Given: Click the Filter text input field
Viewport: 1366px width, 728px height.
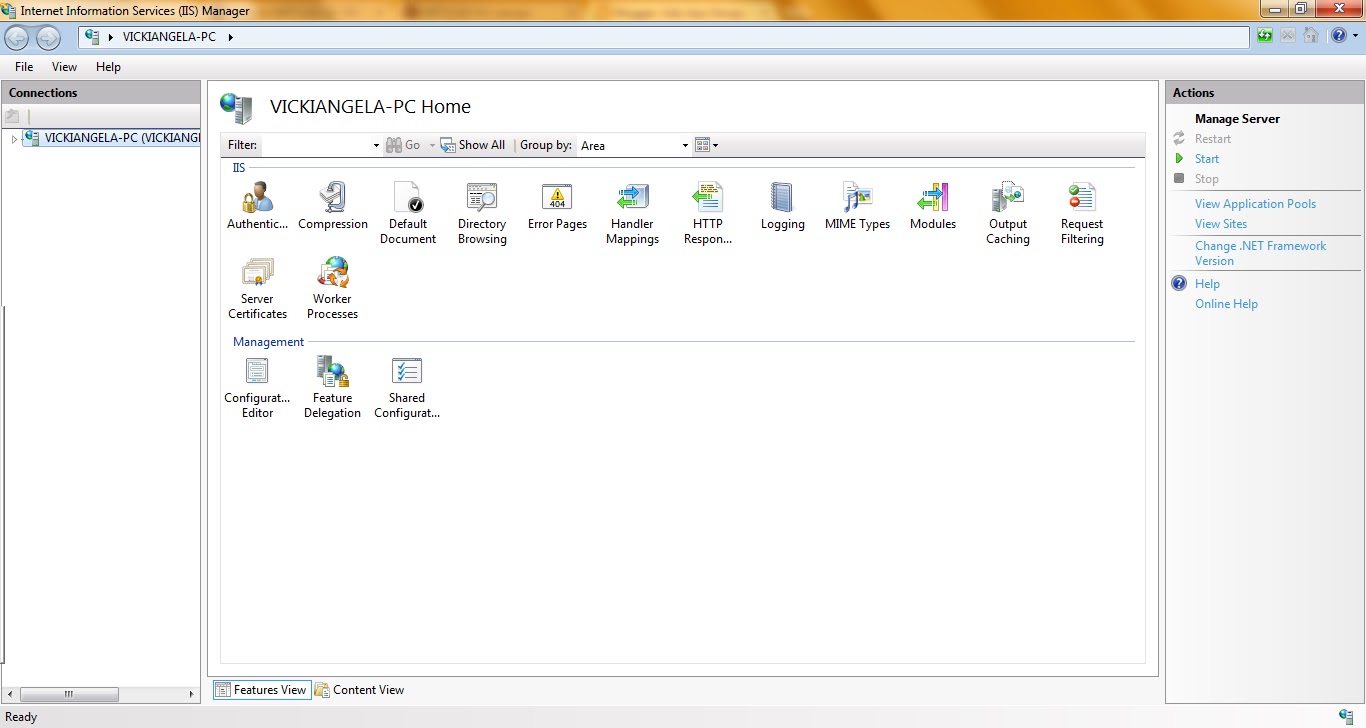Looking at the screenshot, I should [316, 145].
